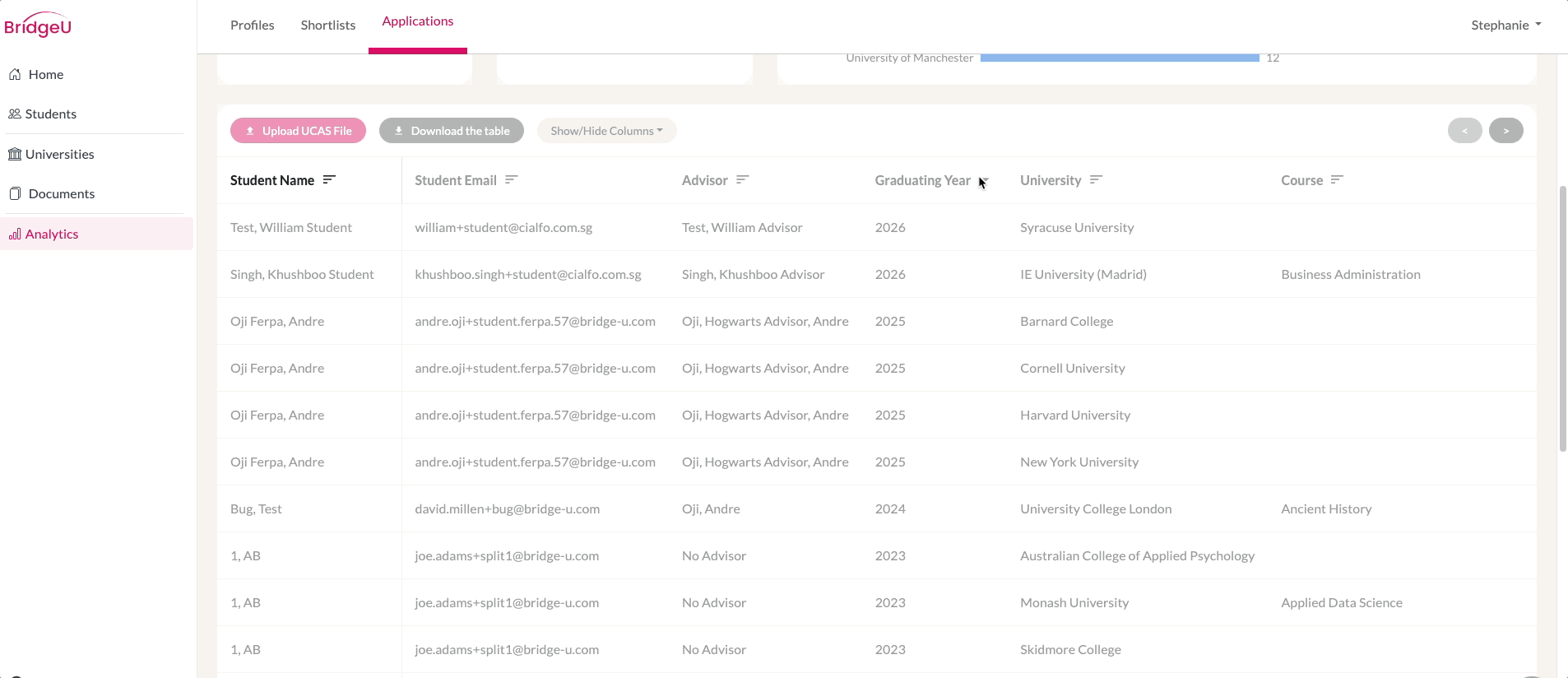The image size is (1568, 678).
Task: Switch to the Shortlists tab
Action: tap(328, 26)
